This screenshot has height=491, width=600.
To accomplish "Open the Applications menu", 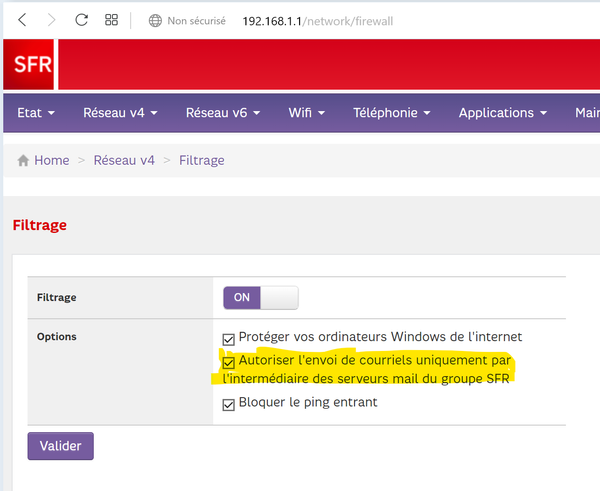I will pos(502,113).
